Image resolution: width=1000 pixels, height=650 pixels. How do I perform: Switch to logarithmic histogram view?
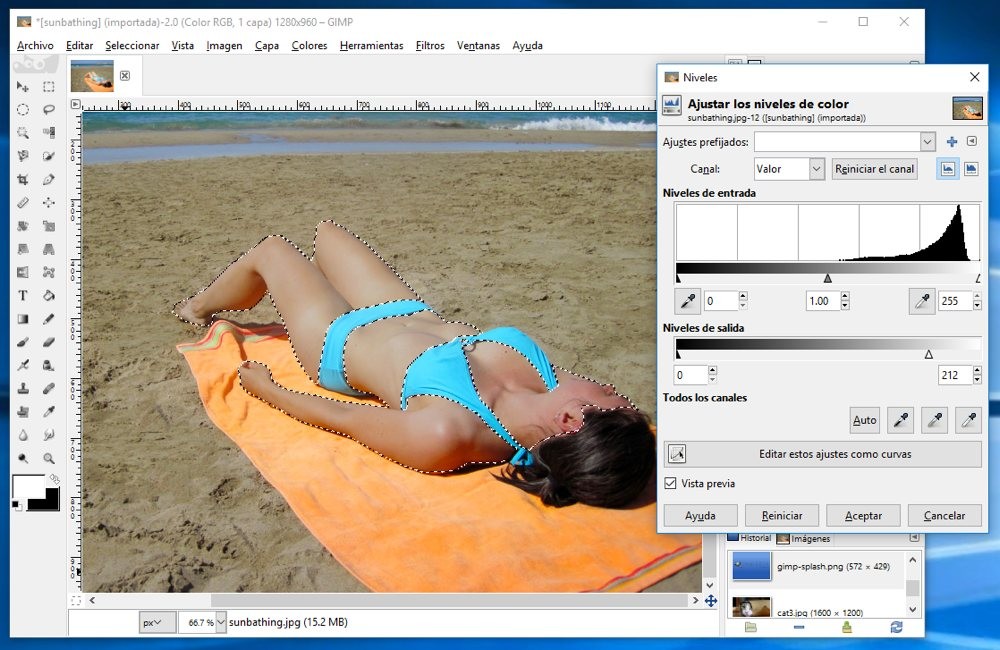(x=971, y=169)
